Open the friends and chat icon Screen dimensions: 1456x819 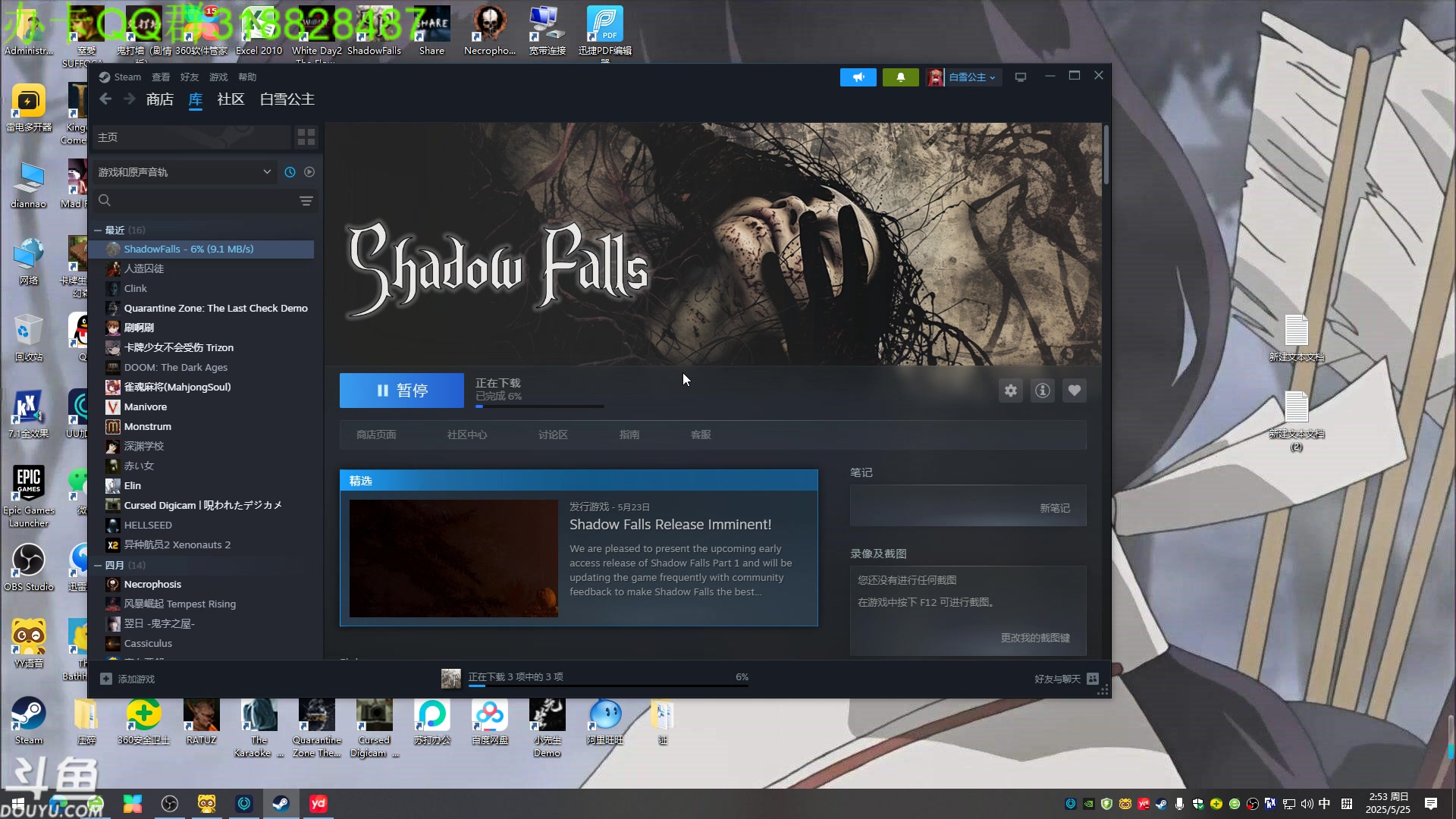(x=1093, y=679)
